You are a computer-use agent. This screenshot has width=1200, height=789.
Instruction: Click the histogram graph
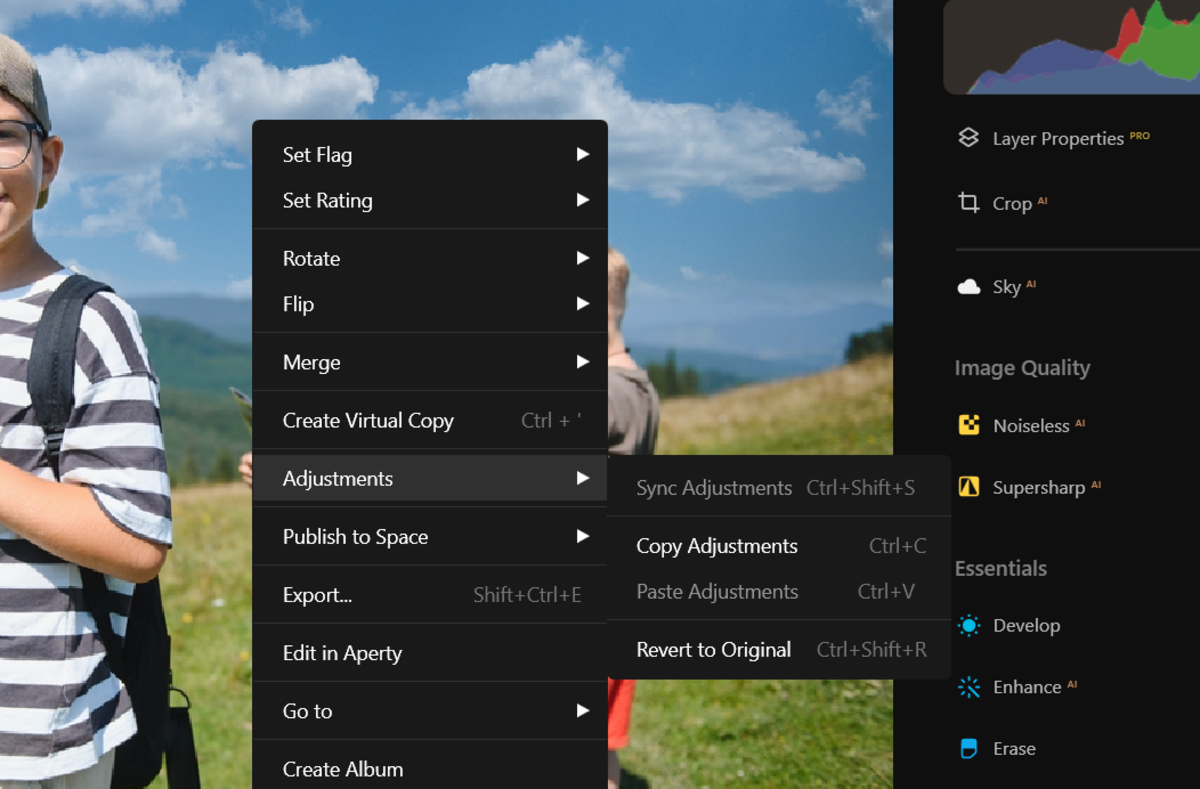(1071, 46)
